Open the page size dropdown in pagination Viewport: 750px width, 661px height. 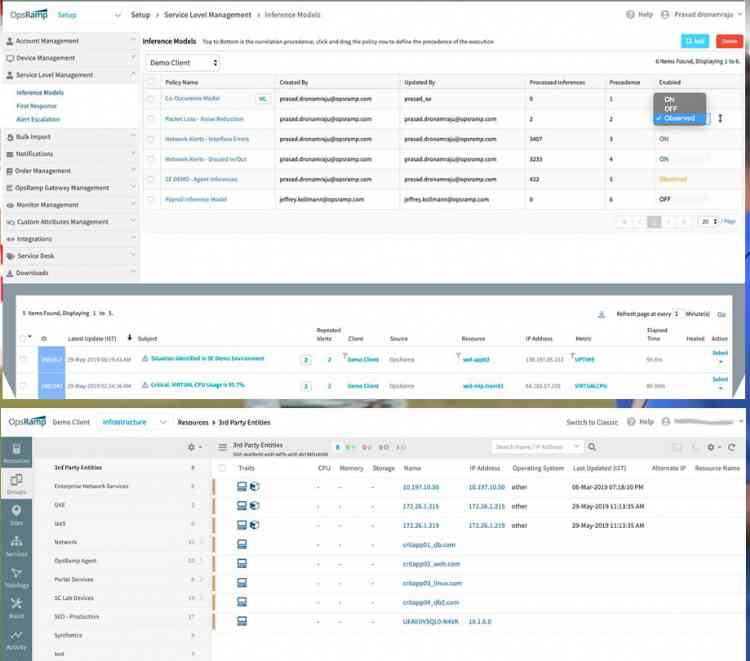pos(709,221)
